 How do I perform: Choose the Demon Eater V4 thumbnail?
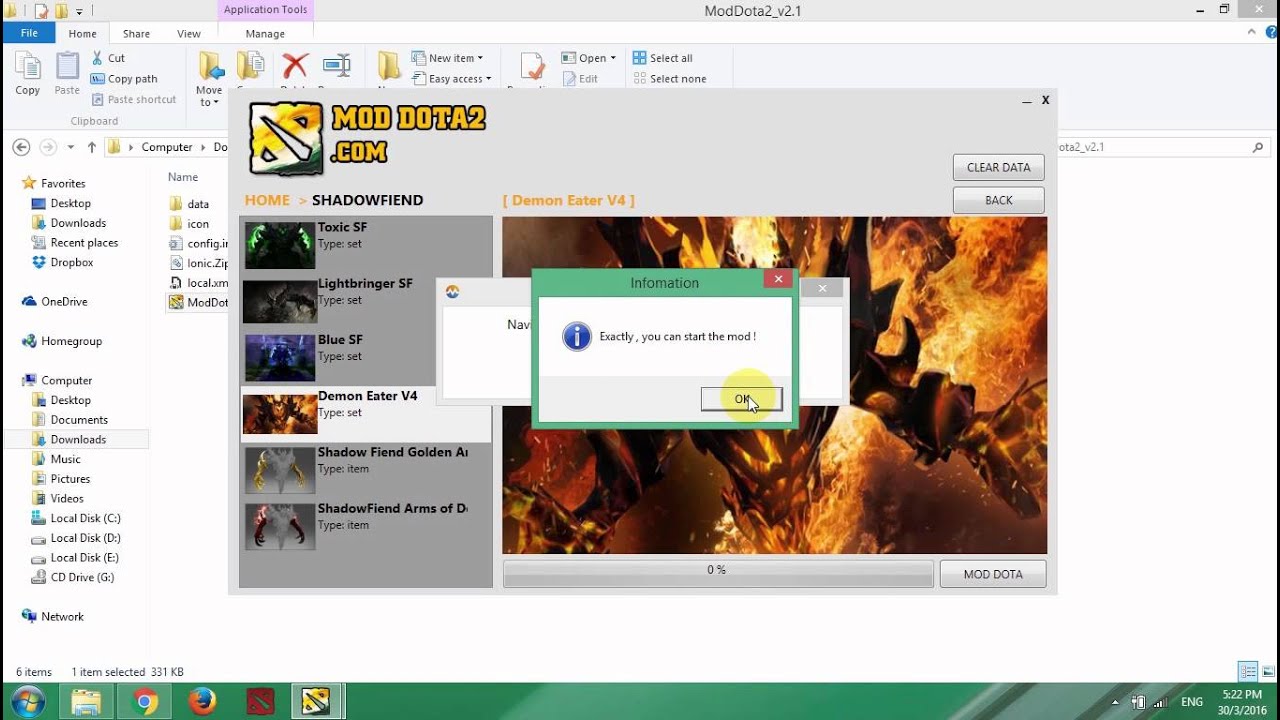[280, 414]
